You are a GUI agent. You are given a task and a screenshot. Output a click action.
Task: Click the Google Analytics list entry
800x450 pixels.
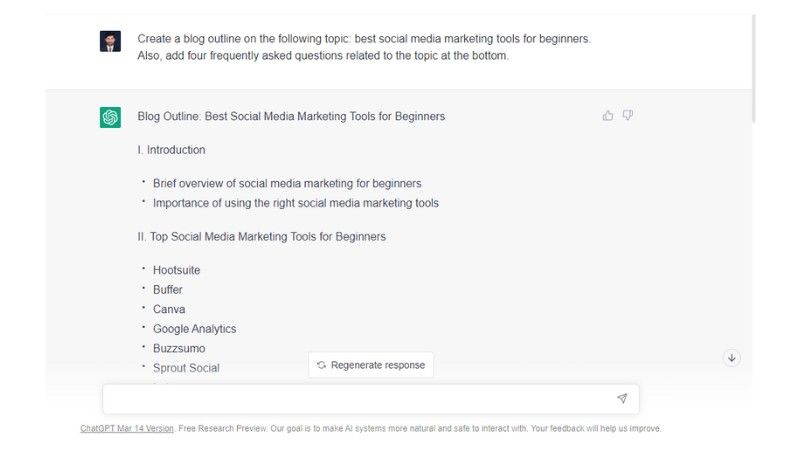[x=195, y=329]
